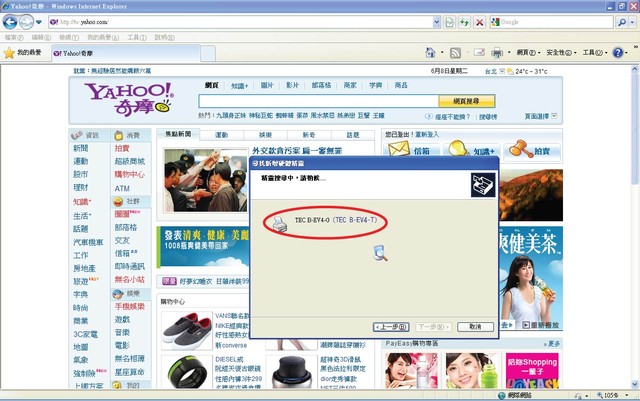Expand the 頁面選擇 dropdown
Image resolution: width=640 pixels, height=401 pixels.
tap(554, 116)
